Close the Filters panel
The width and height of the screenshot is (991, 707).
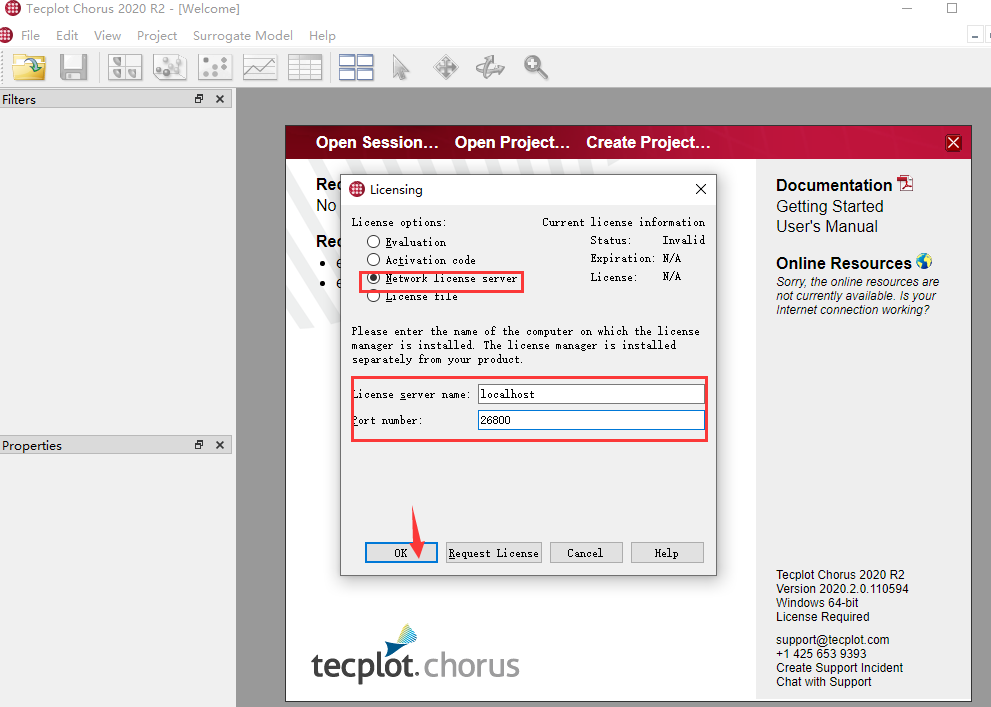(x=220, y=99)
